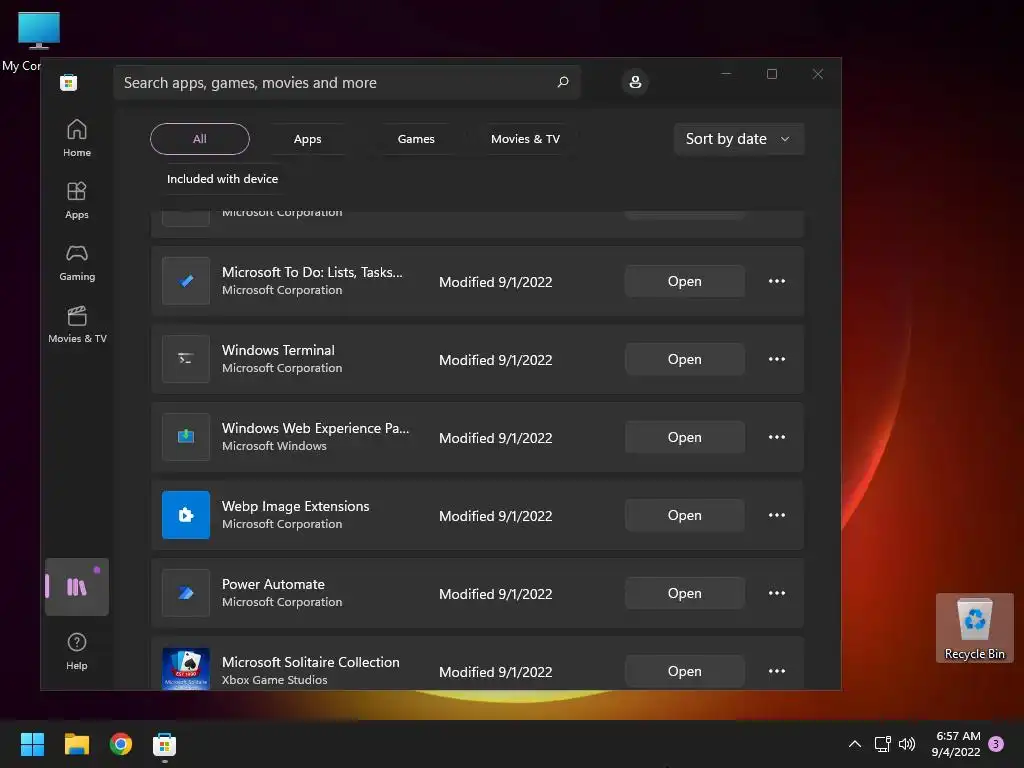Viewport: 1024px width, 768px height.
Task: Click the Windows Terminal app title
Action: [278, 350]
